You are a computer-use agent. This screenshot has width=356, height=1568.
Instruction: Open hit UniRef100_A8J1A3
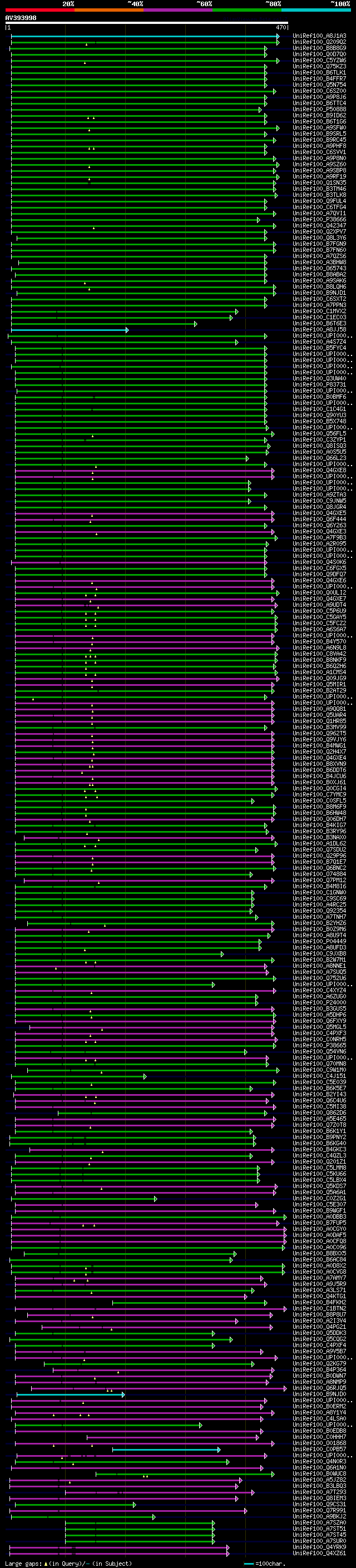319,36
